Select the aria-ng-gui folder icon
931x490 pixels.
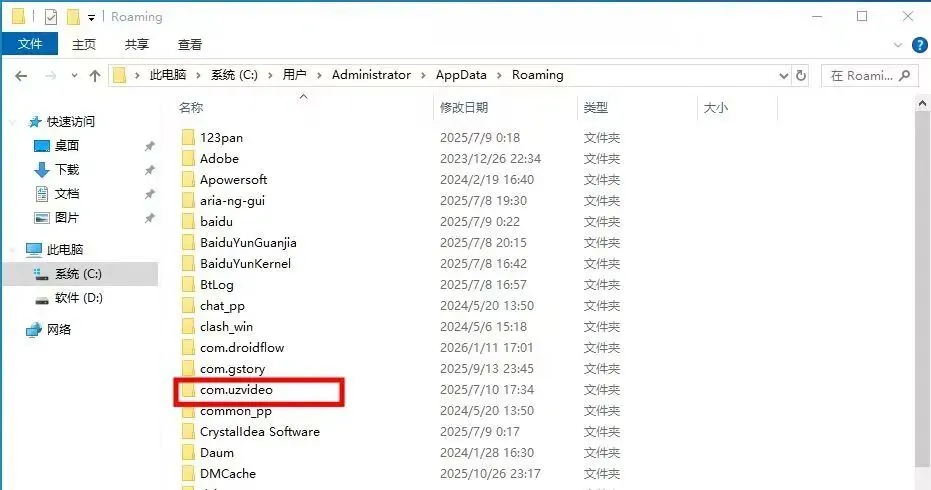[188, 201]
